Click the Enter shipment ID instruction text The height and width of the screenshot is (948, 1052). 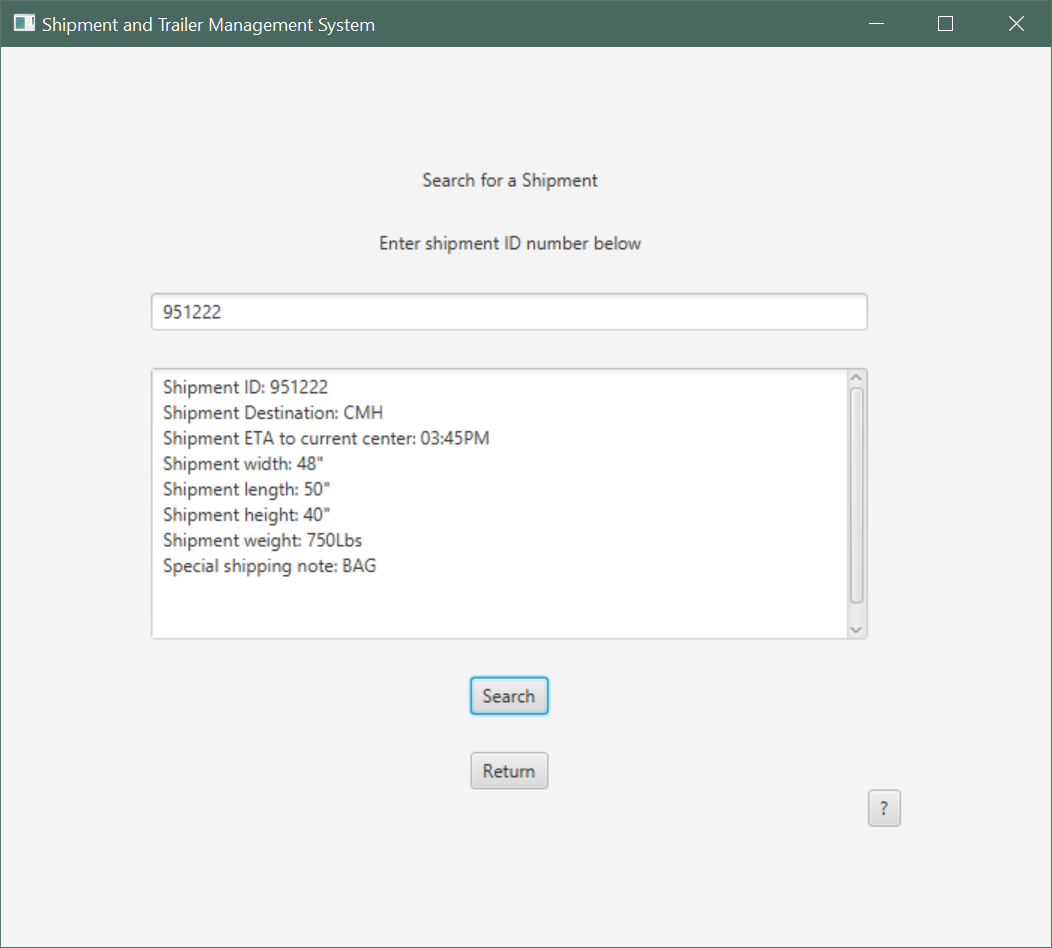(510, 243)
